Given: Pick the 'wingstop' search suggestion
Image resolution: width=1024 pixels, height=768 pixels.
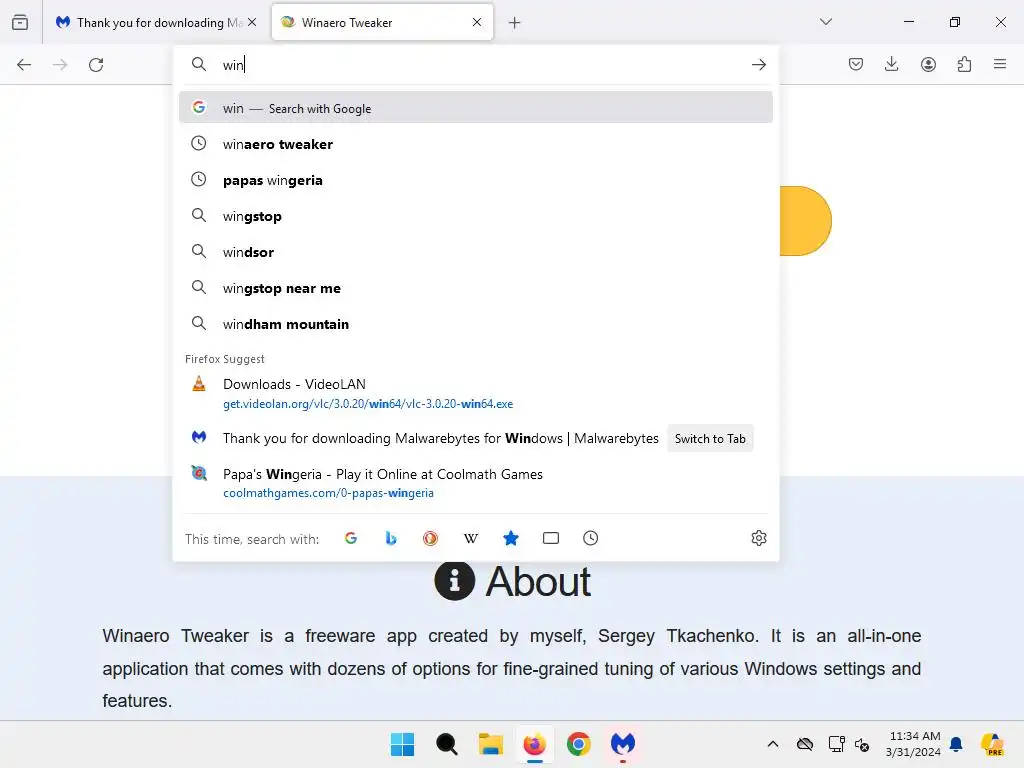Looking at the screenshot, I should (475, 216).
